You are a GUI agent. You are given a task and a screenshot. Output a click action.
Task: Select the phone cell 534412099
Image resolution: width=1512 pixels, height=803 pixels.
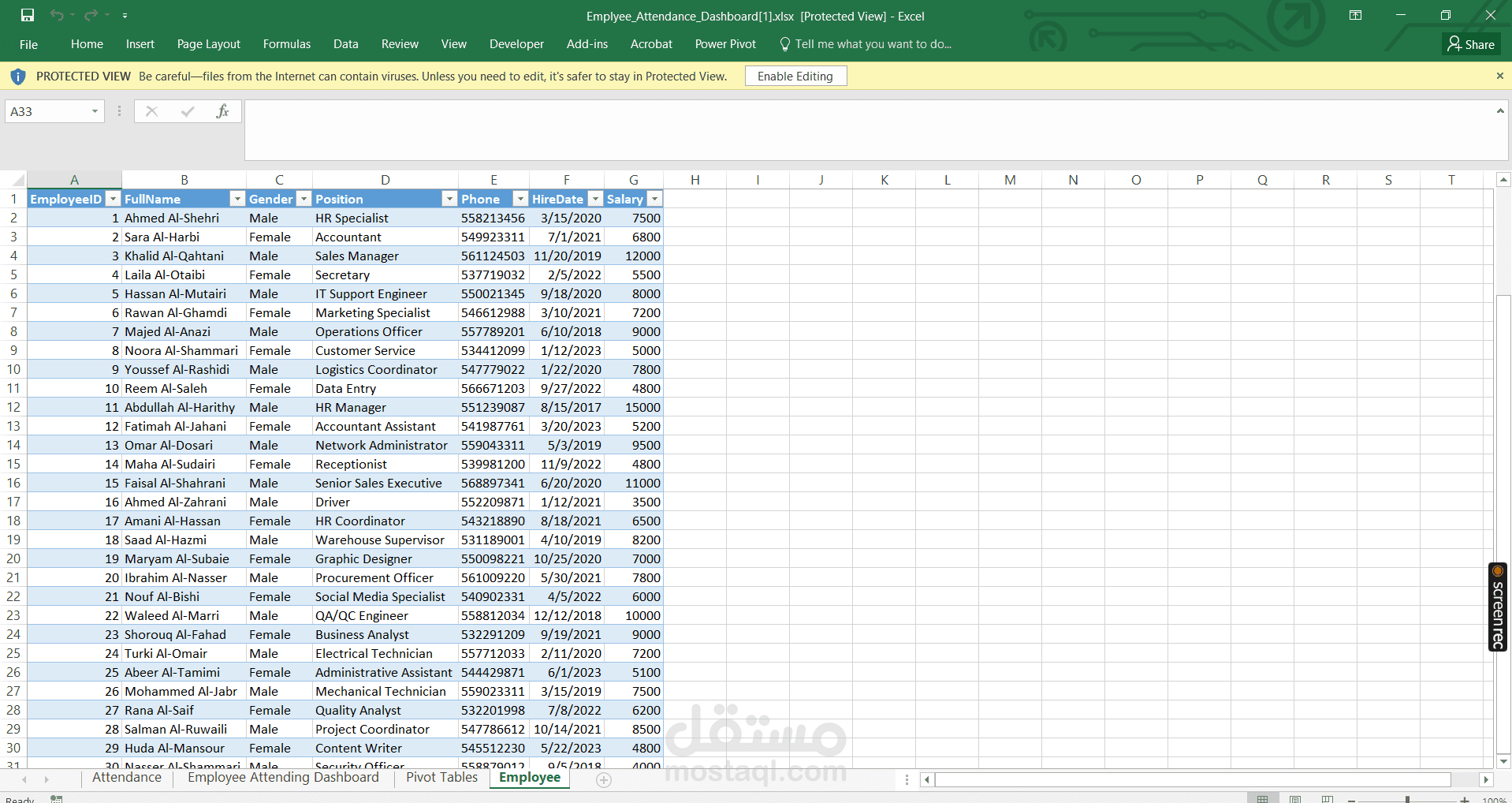click(x=493, y=351)
